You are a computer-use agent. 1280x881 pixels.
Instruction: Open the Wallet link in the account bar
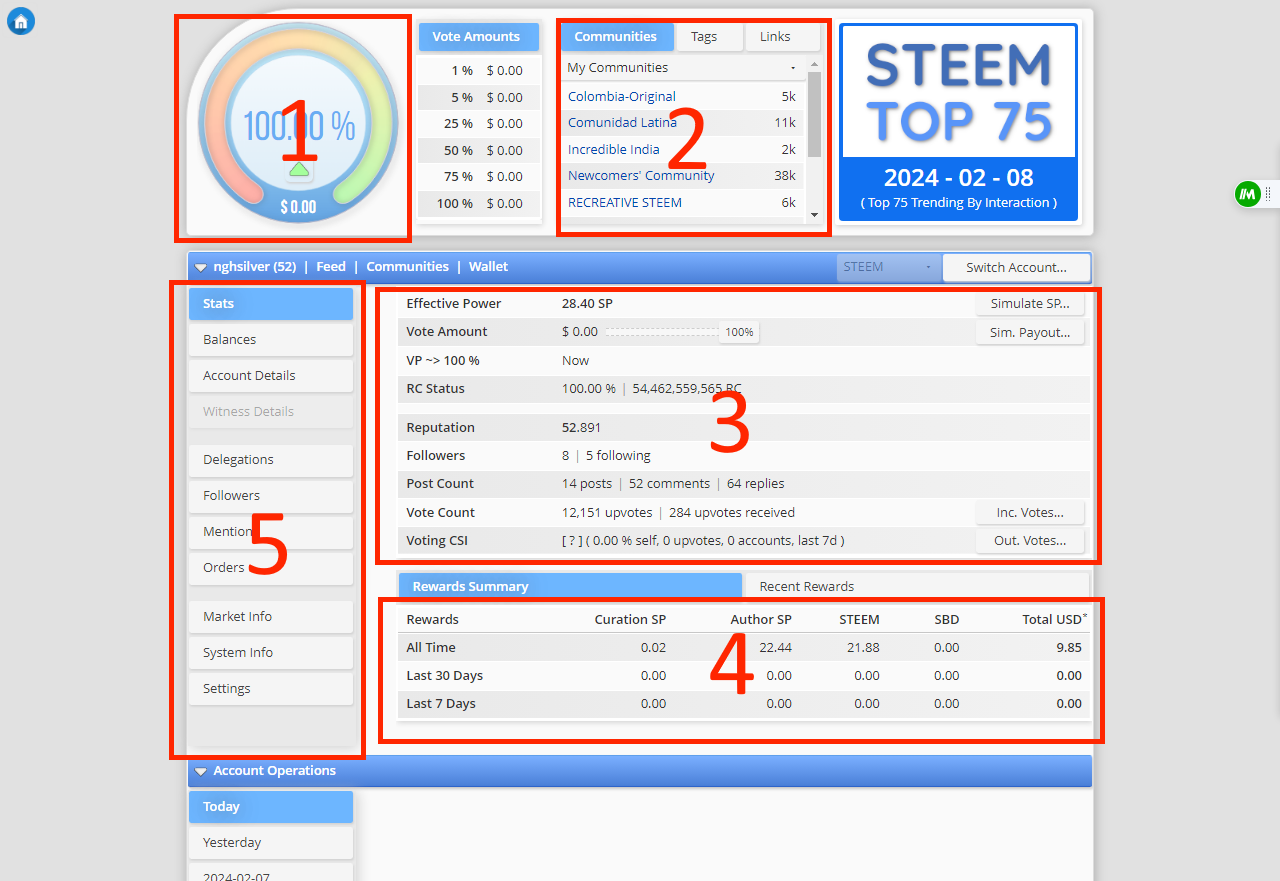pyautogui.click(x=488, y=267)
